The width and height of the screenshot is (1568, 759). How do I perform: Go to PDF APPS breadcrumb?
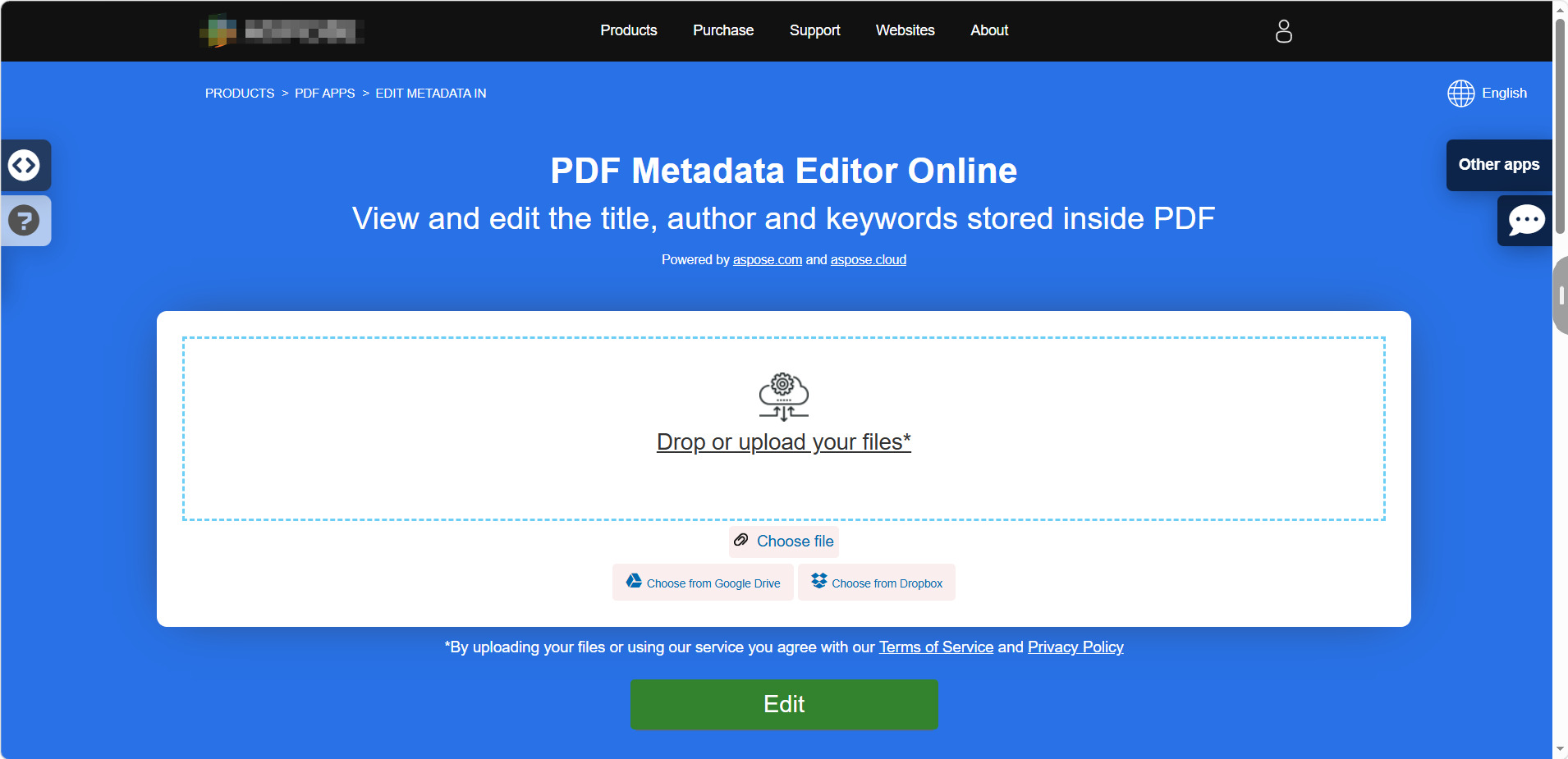(325, 94)
